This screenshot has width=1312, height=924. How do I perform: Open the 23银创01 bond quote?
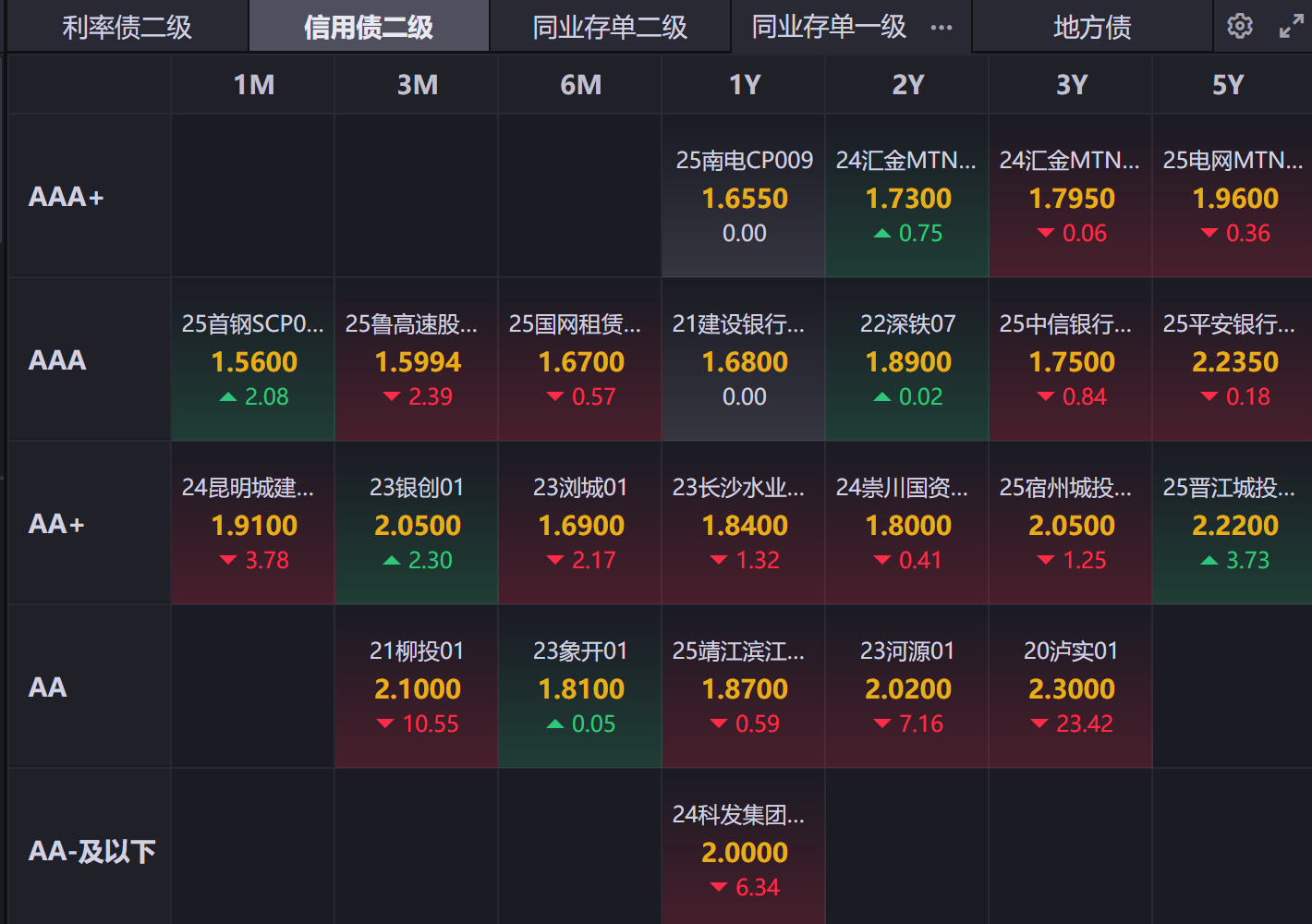pos(417,524)
